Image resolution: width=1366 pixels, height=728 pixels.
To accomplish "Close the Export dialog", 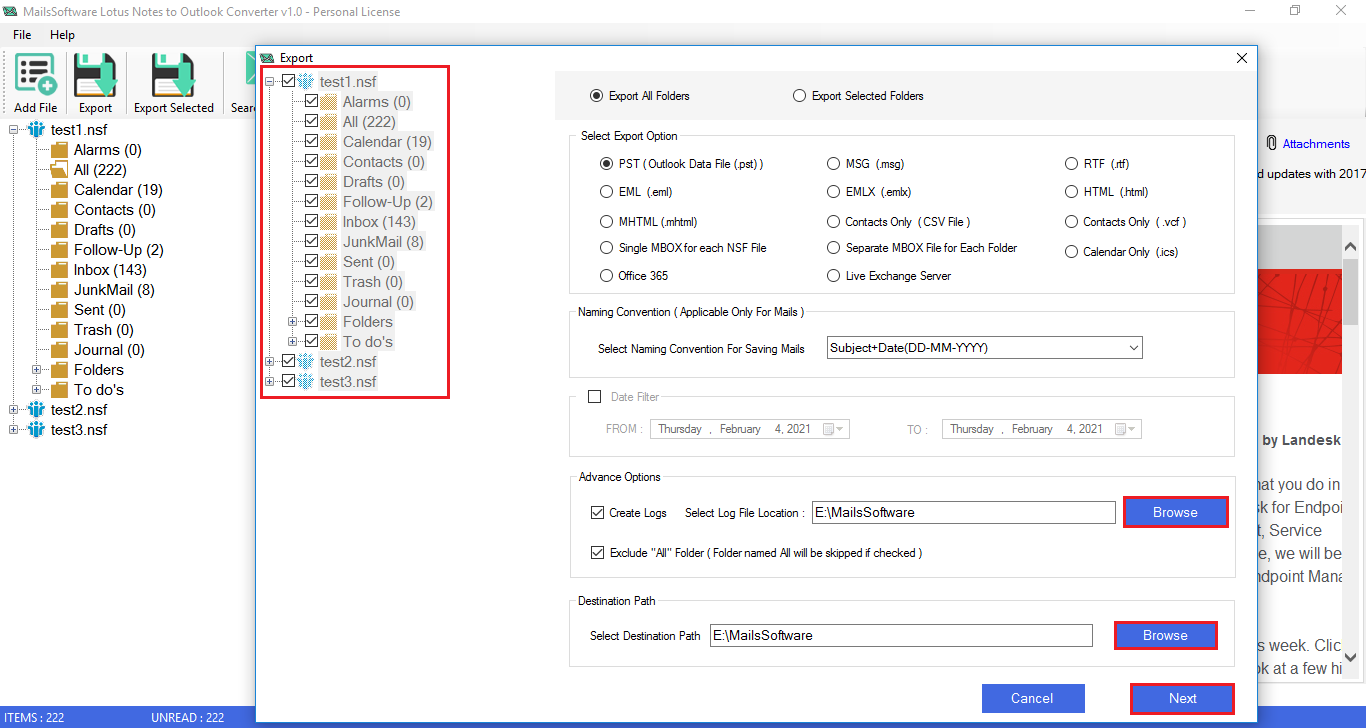I will [x=1241, y=58].
